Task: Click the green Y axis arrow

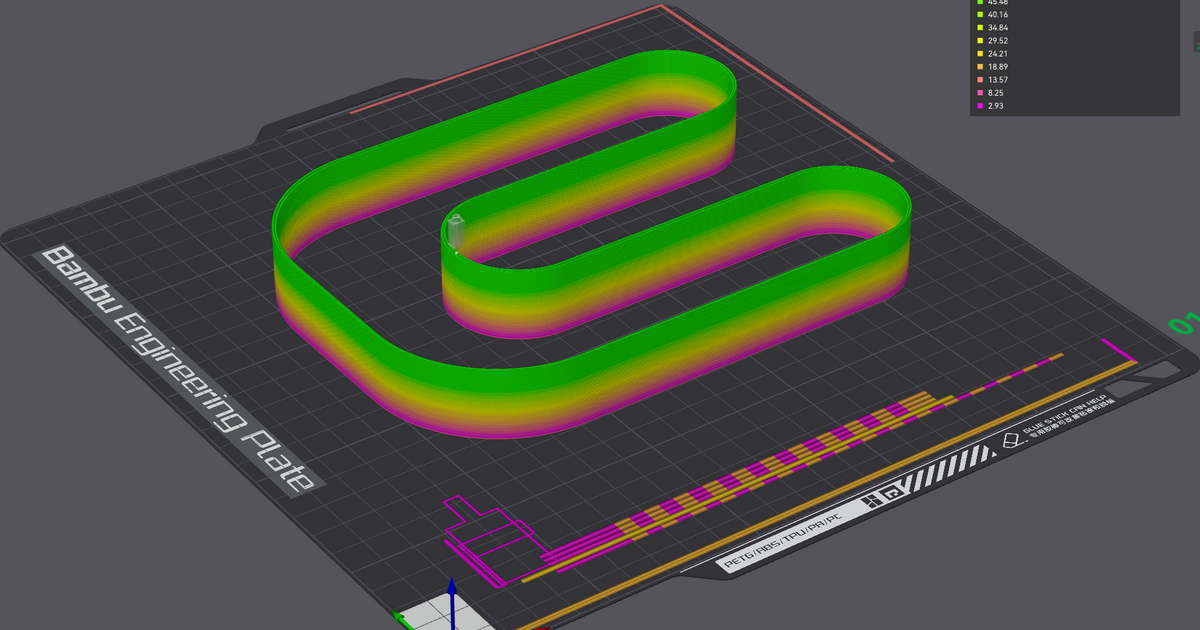Action: (x=400, y=619)
